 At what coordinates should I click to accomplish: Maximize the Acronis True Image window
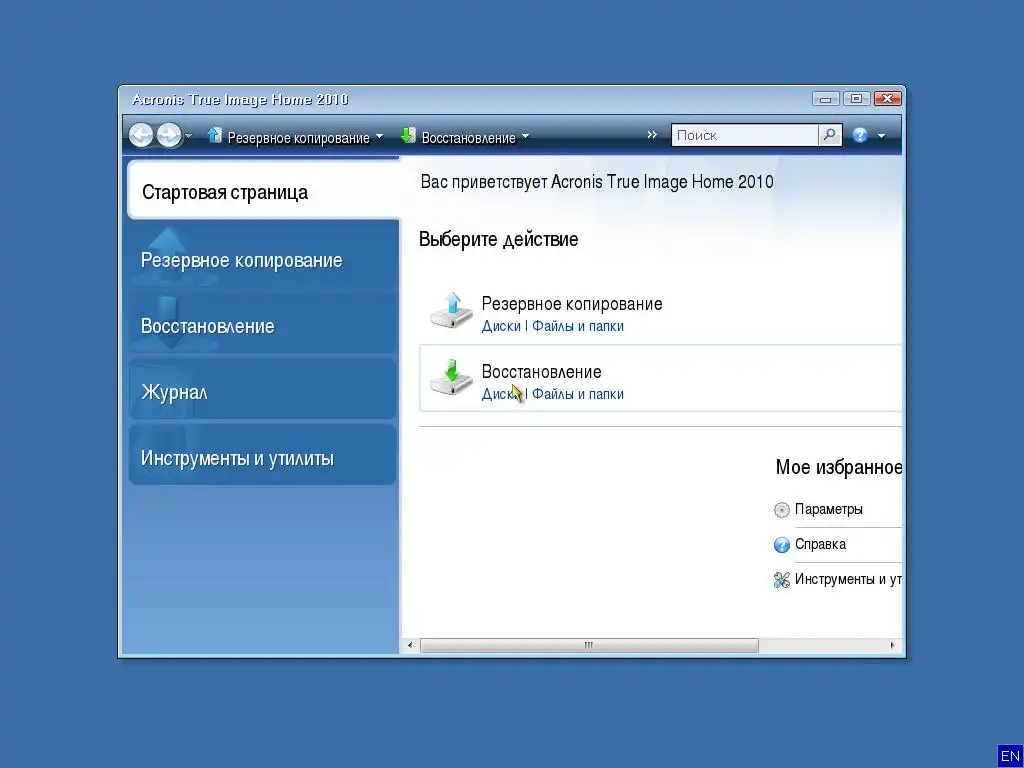[x=856, y=99]
